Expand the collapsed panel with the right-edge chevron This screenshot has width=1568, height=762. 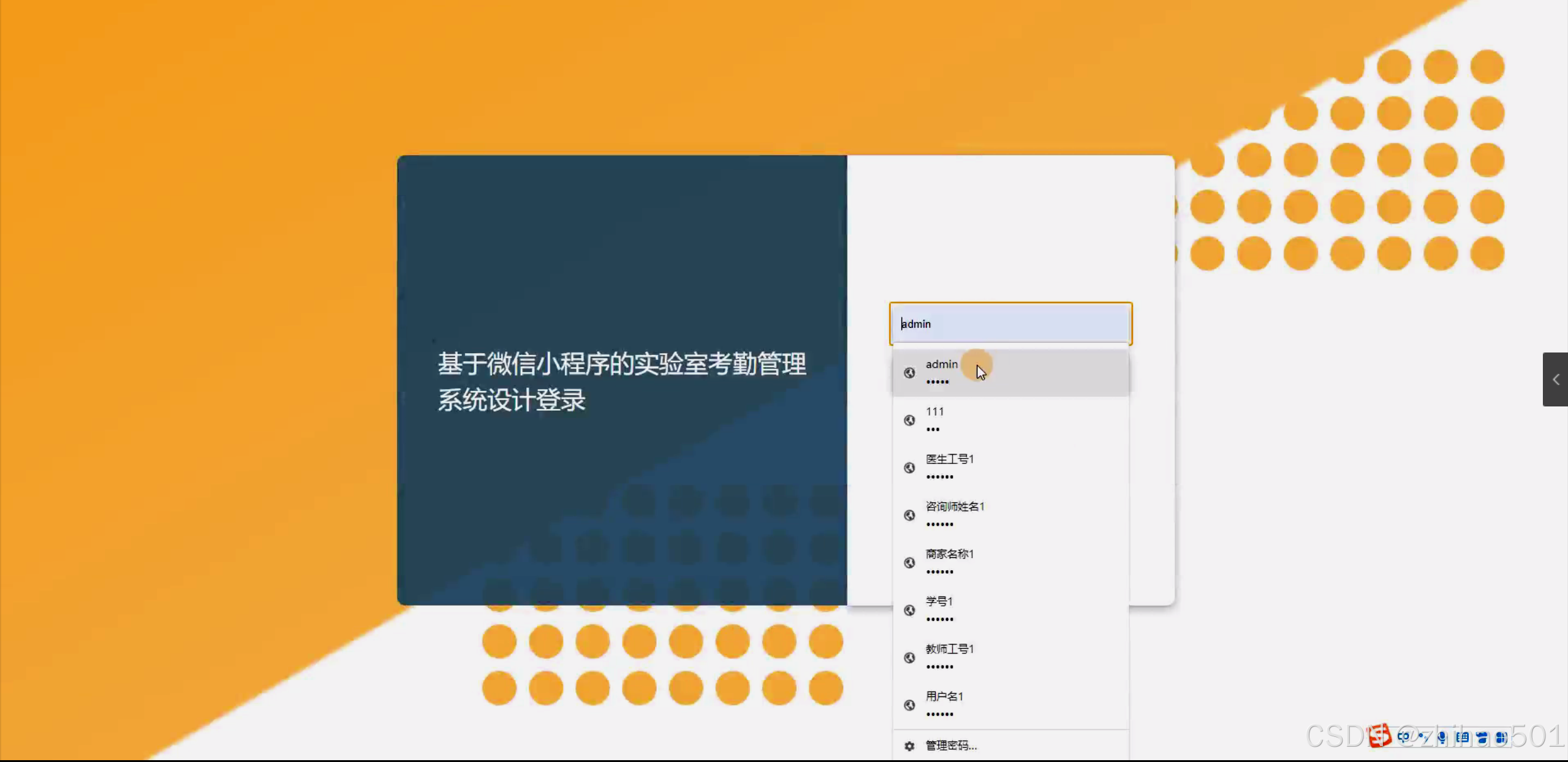(1555, 379)
